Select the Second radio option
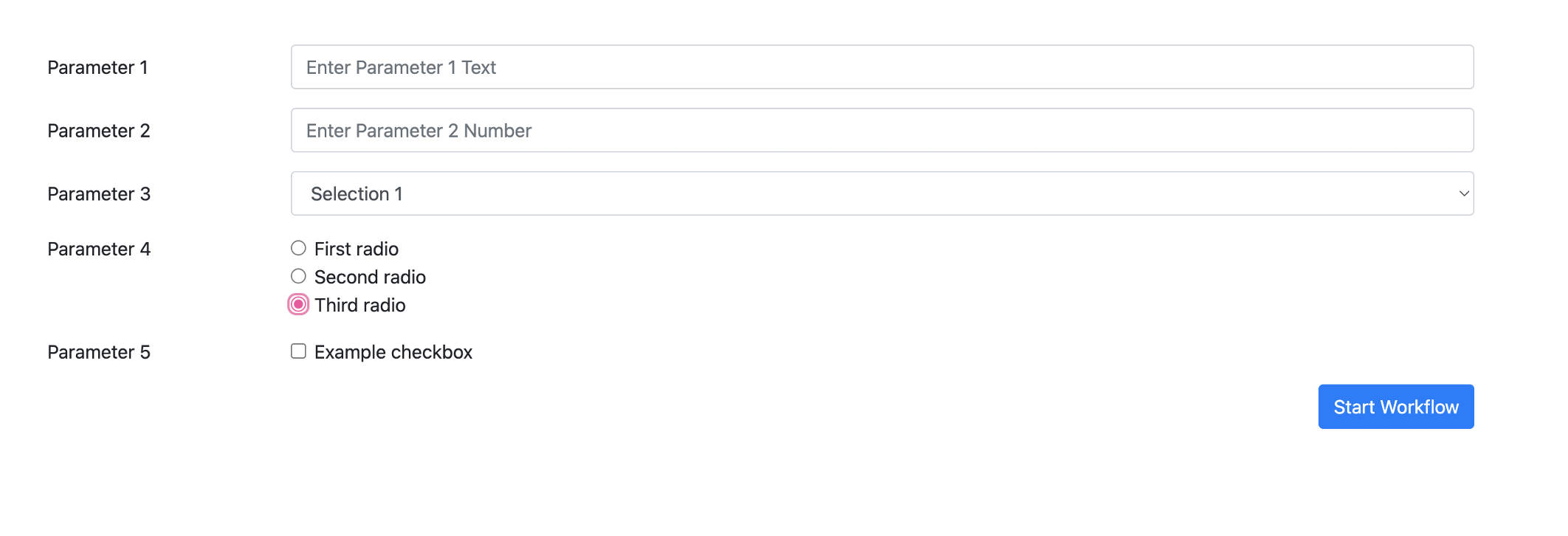 pos(298,276)
